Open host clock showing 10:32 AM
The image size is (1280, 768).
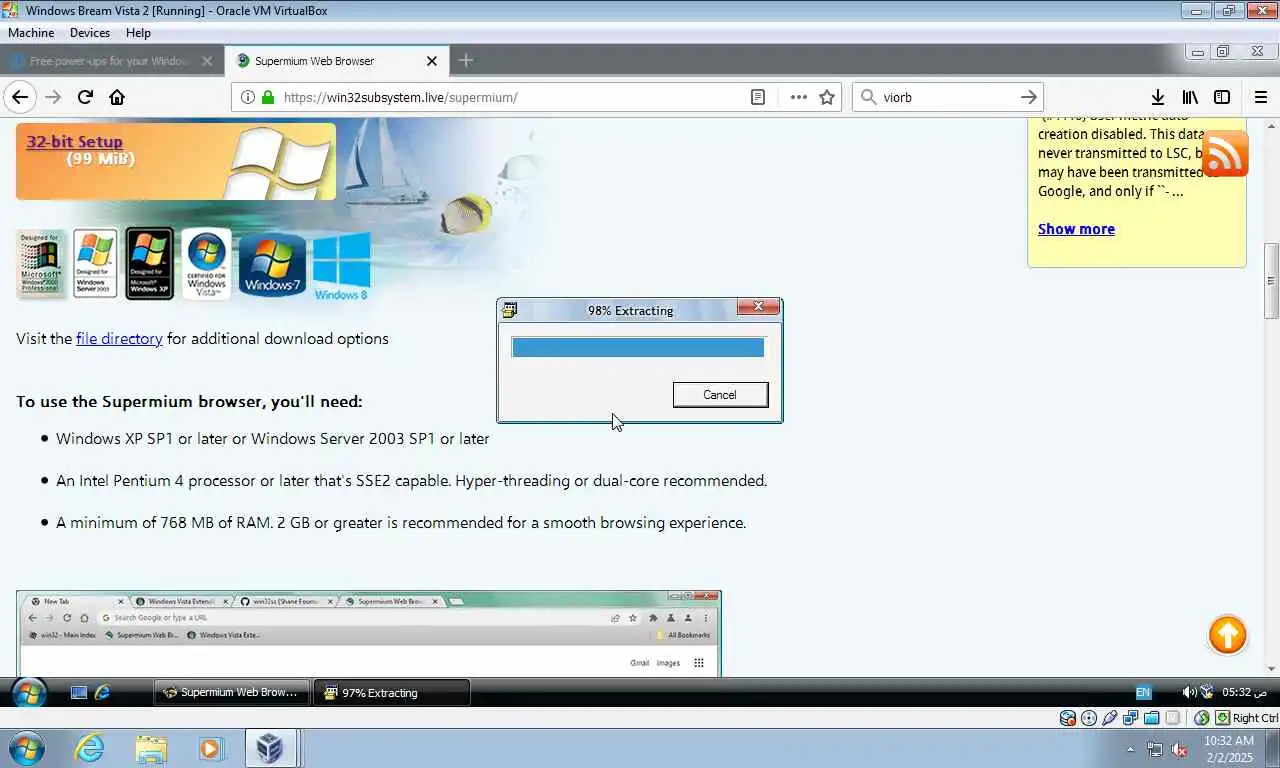pyautogui.click(x=1229, y=749)
